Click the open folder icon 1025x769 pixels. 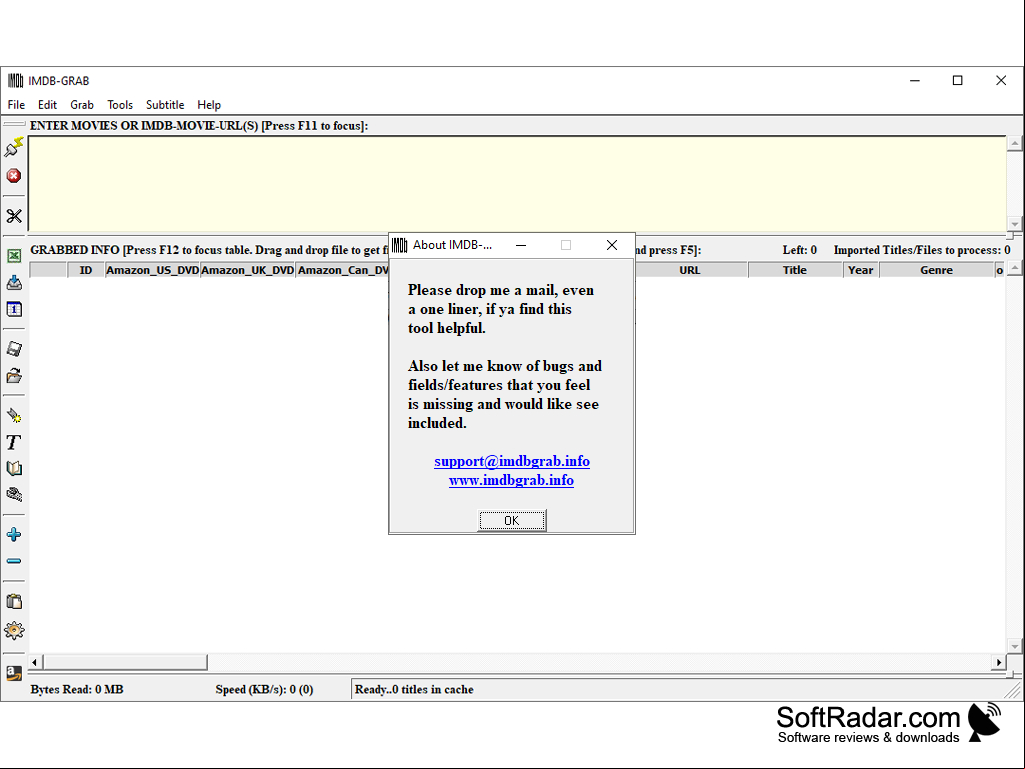point(14,376)
